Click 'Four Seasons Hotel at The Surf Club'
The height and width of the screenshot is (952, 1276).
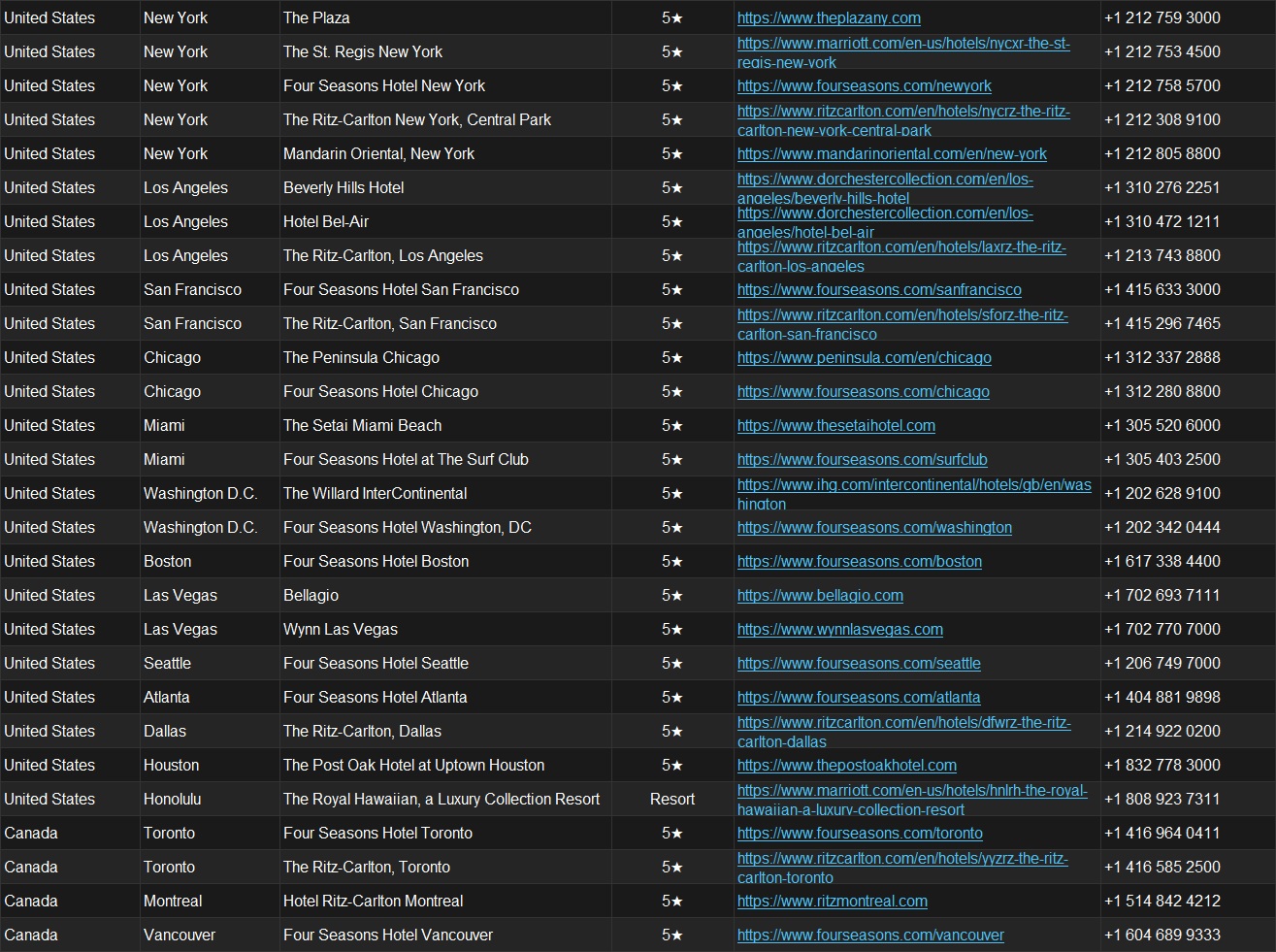[x=445, y=459]
